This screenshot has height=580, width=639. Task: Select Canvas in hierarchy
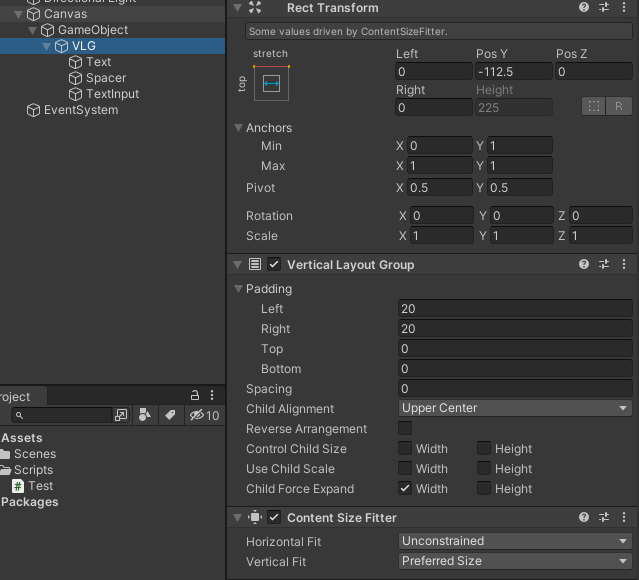point(66,14)
